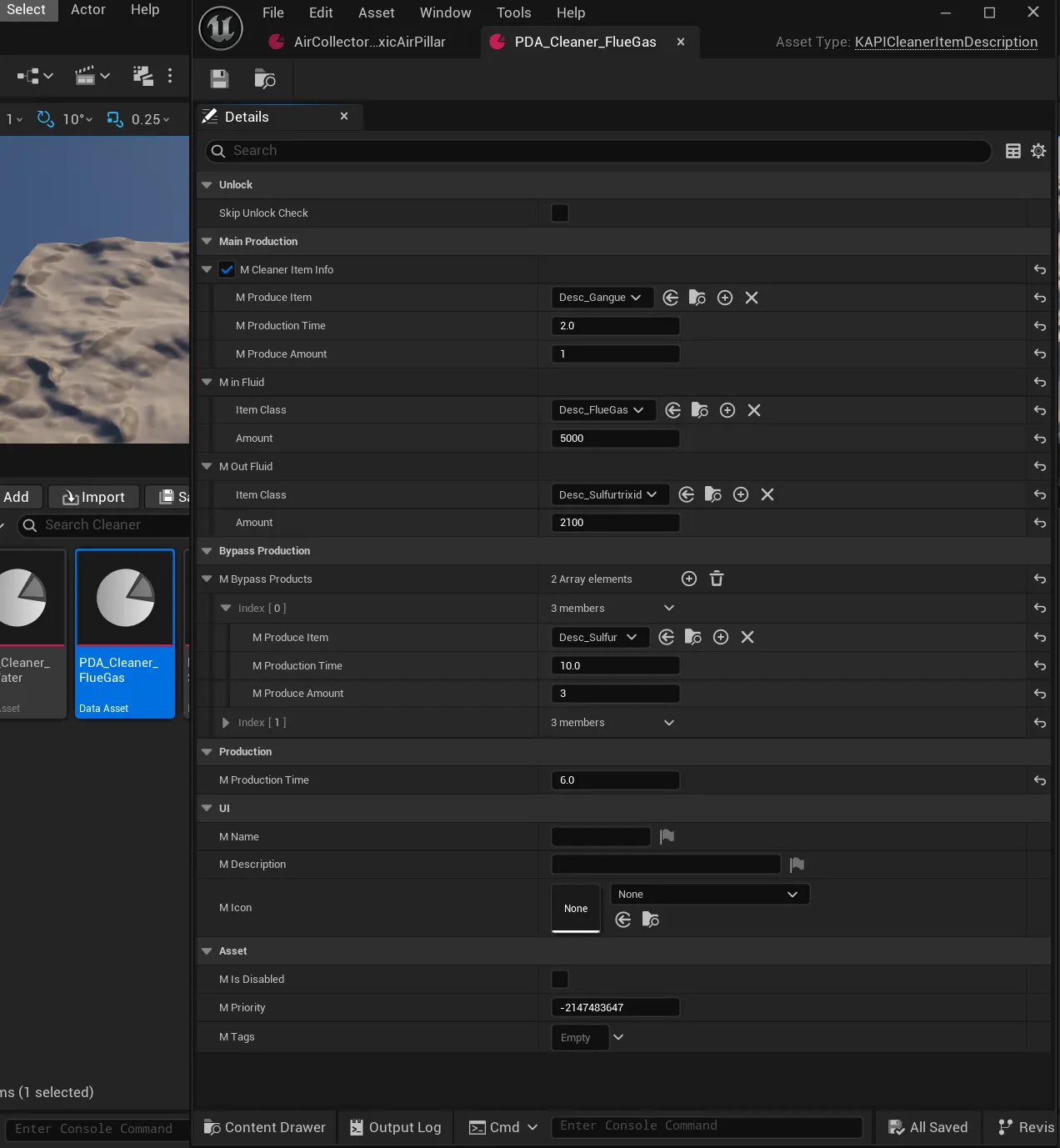
Task: Toggle the Details property matrix table icon
Action: (1013, 151)
